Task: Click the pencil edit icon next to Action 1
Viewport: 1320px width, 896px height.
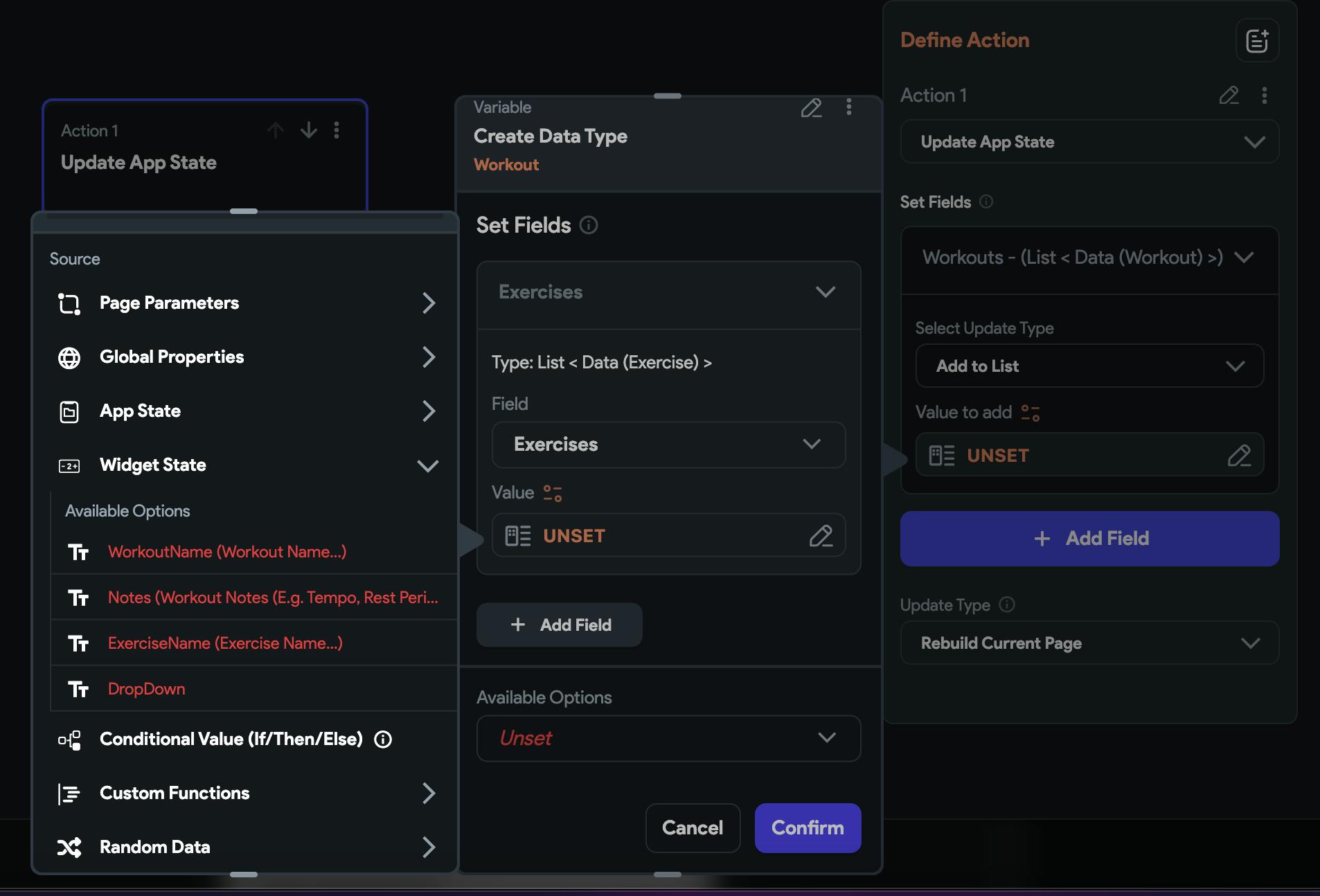Action: tap(1229, 96)
